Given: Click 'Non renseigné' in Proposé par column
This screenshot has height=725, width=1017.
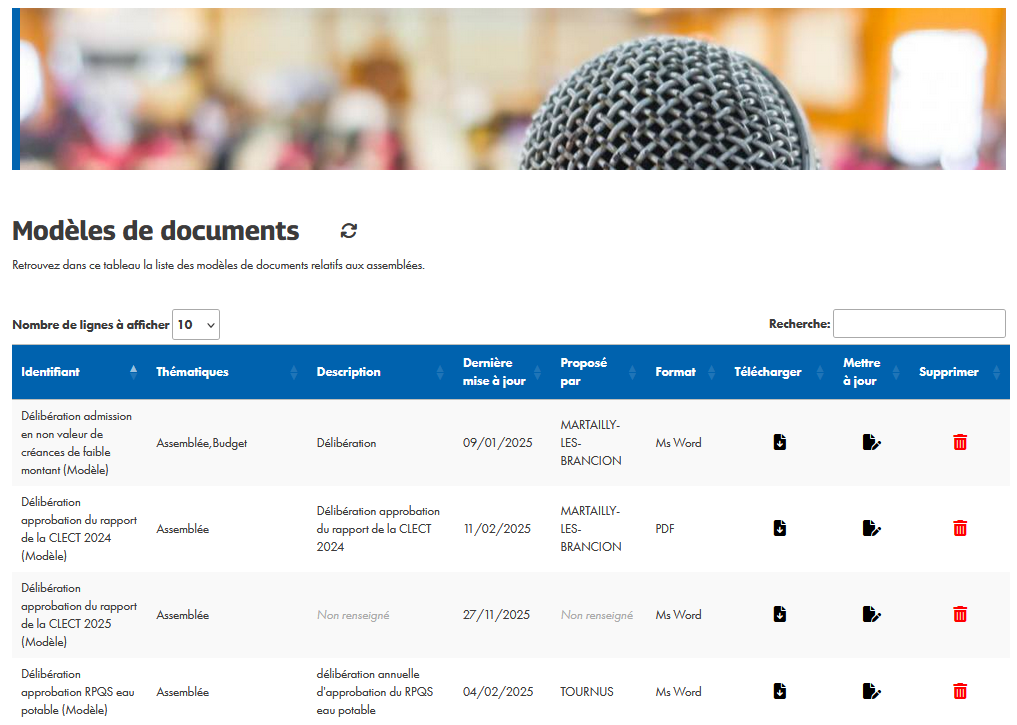Looking at the screenshot, I should (597, 615).
